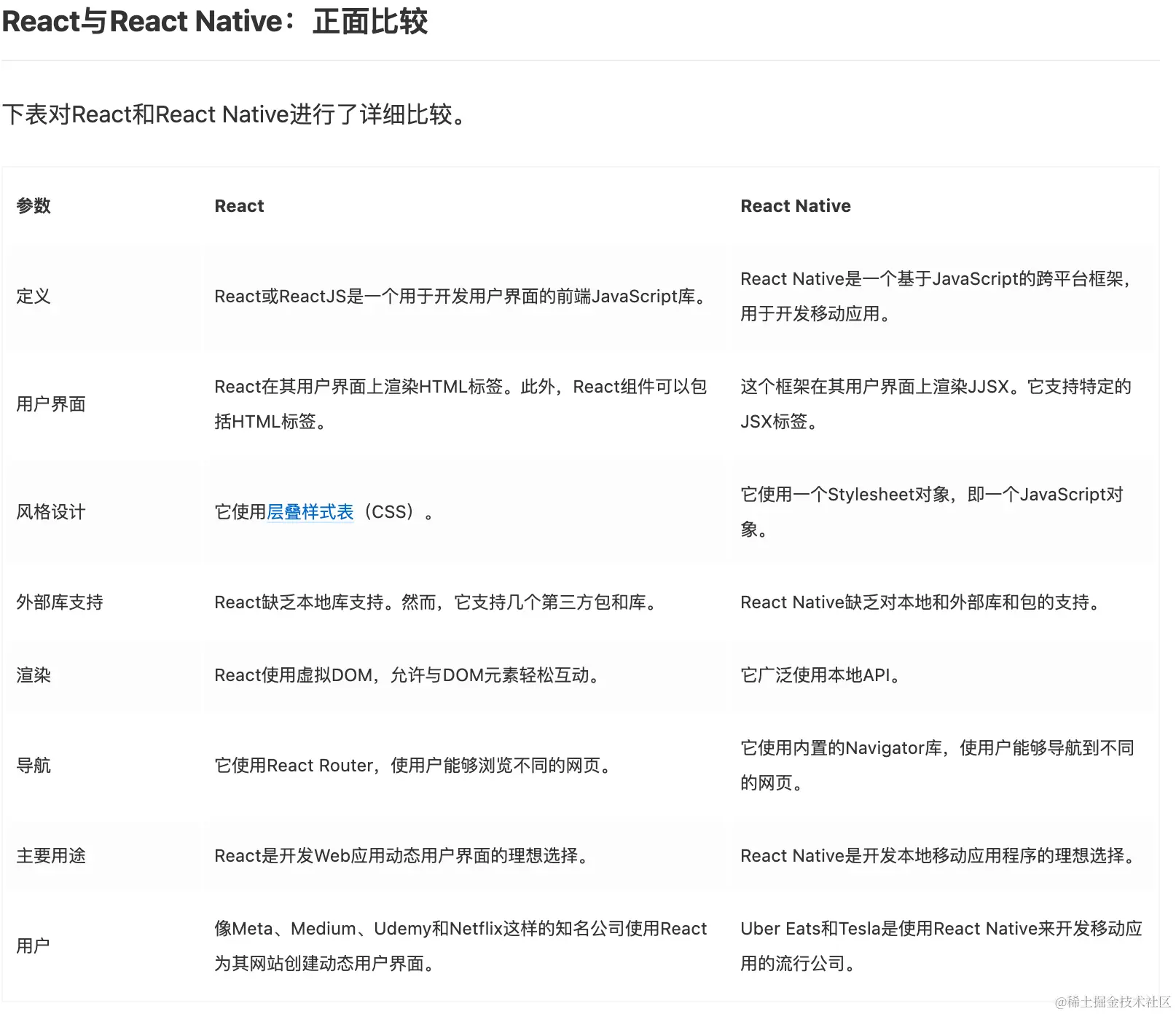Click the row label 导航

[x=34, y=766]
